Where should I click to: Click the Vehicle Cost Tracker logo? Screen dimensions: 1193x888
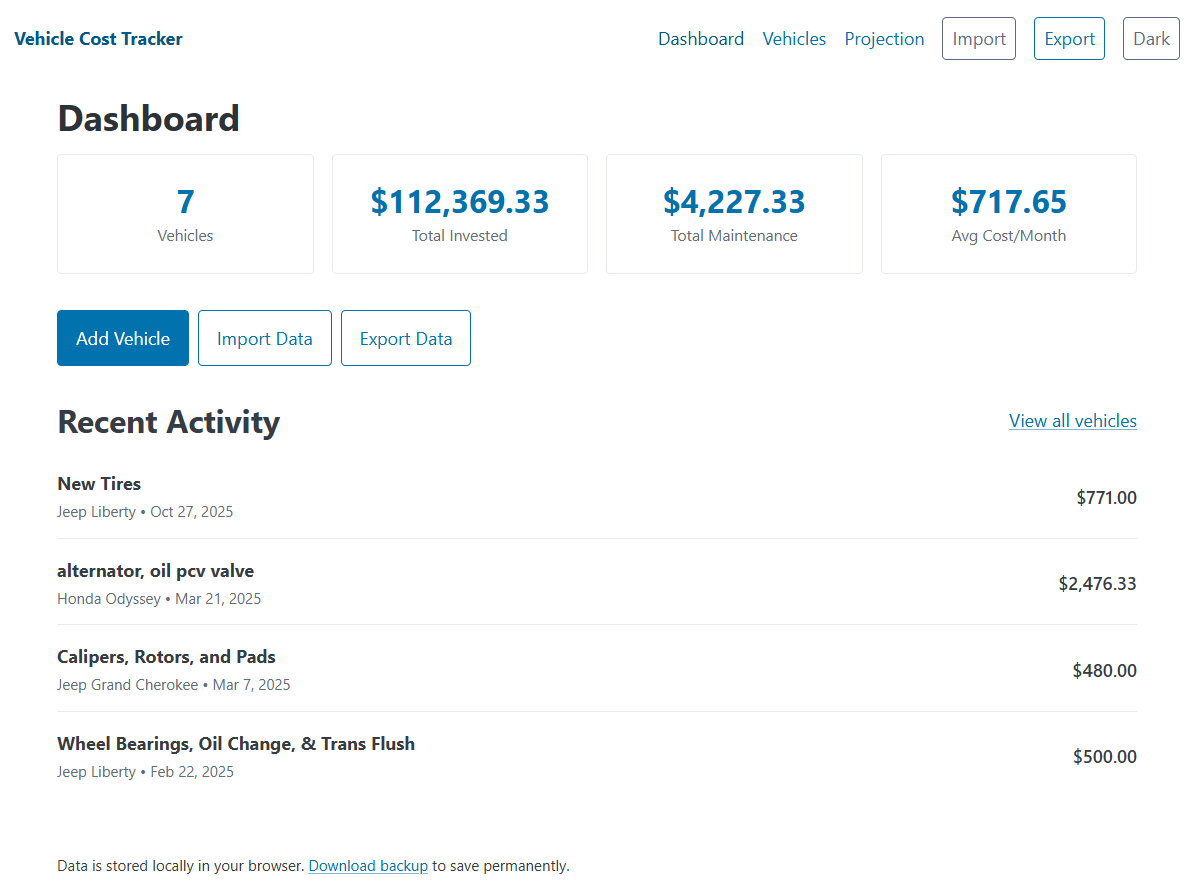98,38
